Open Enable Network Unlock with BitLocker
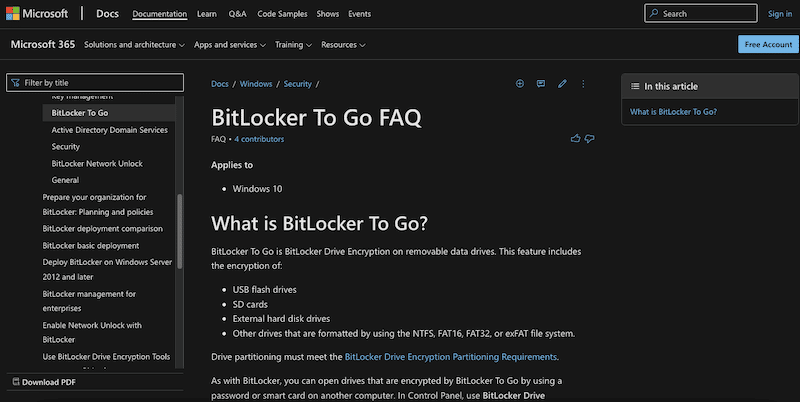The height and width of the screenshot is (402, 800). click(92, 332)
